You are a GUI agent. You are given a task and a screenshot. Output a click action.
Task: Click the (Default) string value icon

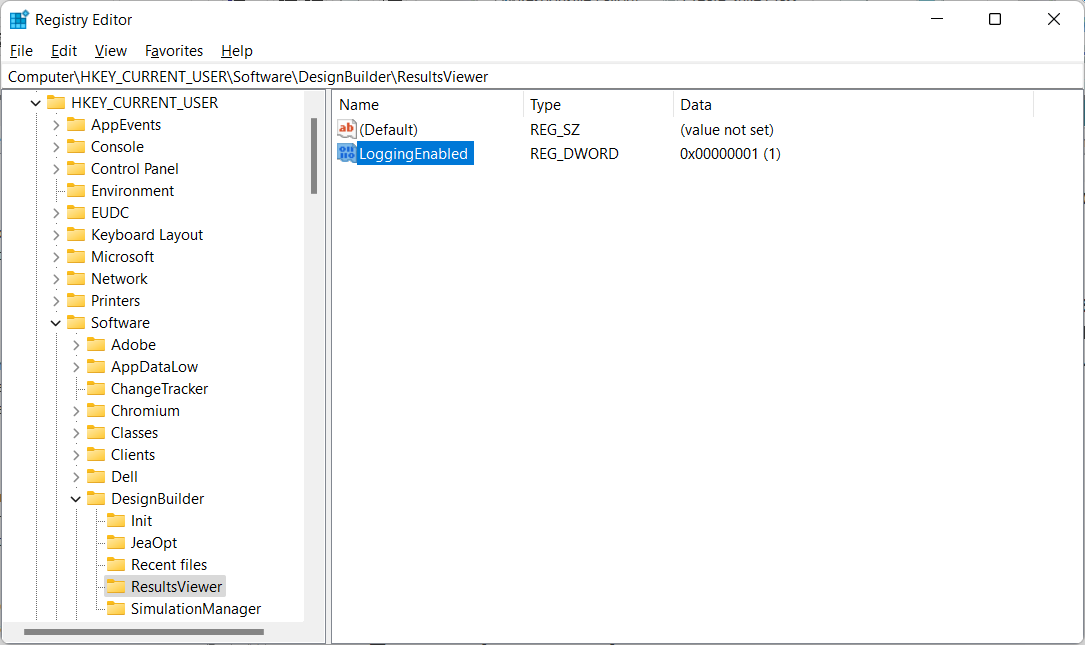pyautogui.click(x=347, y=129)
